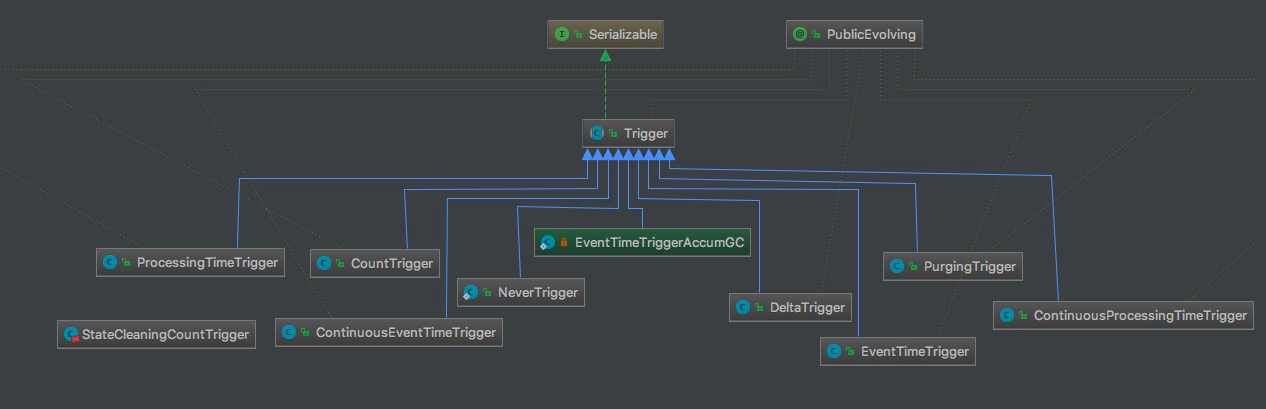Click the visibility lock icon on PurgingTrigger

click(915, 267)
